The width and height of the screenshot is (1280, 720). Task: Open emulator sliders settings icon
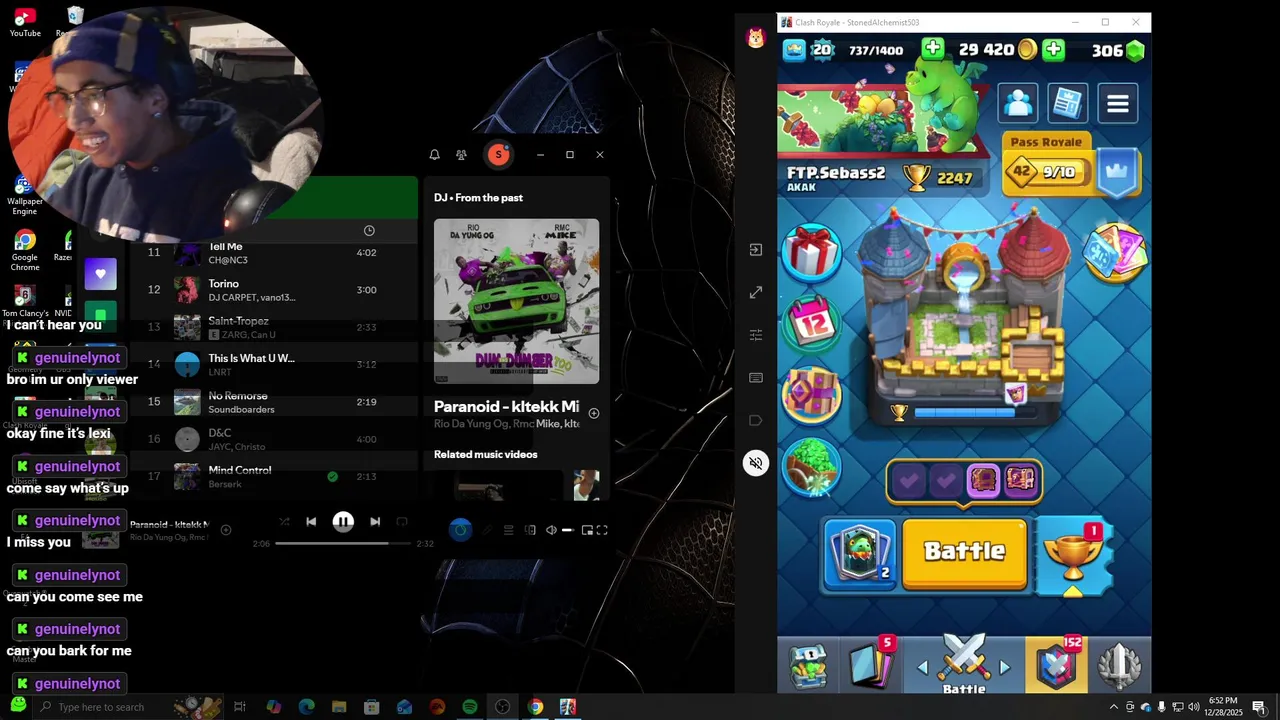[756, 335]
